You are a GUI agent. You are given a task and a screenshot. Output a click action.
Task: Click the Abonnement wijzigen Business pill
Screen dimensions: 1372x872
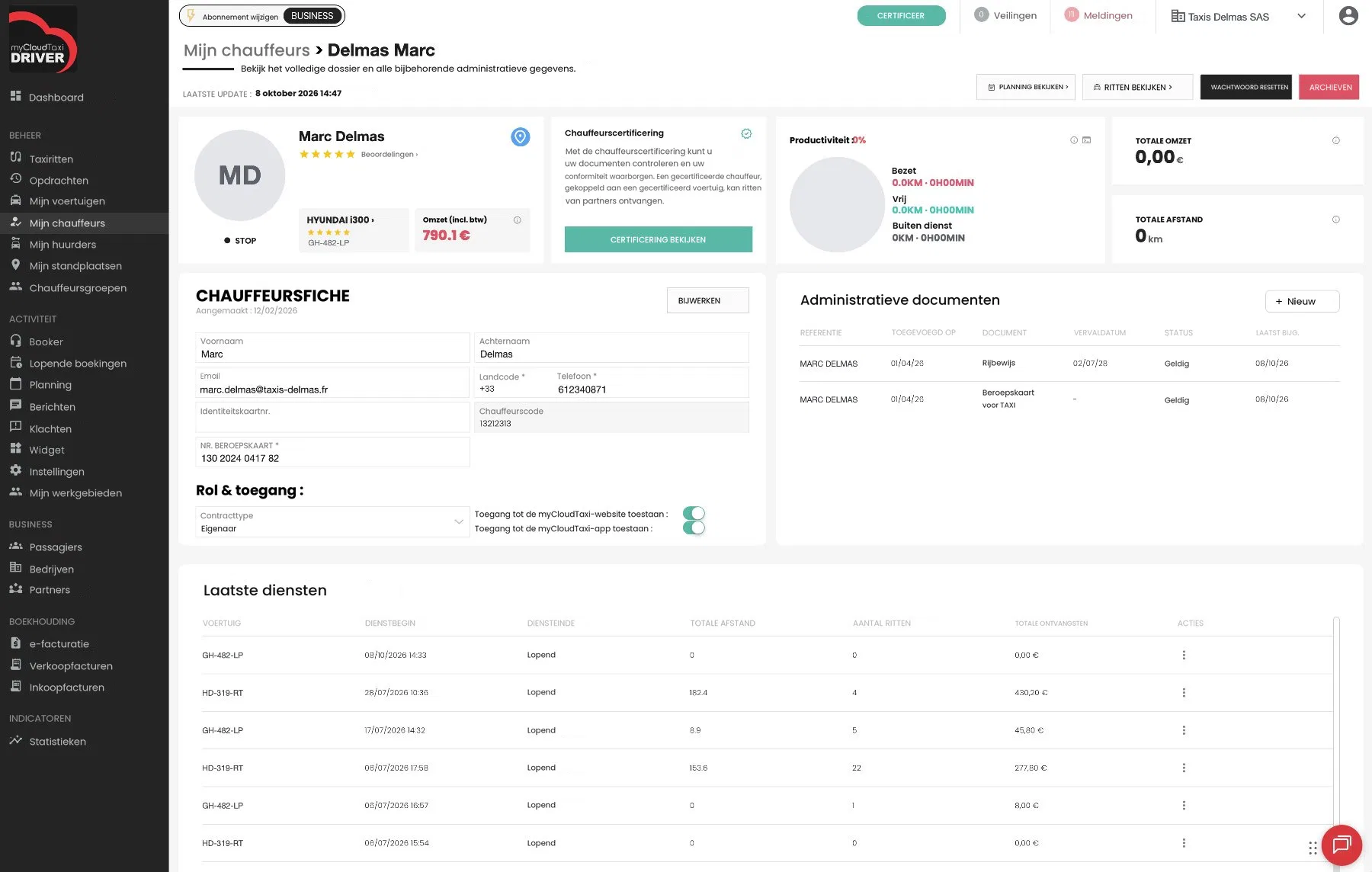[261, 15]
